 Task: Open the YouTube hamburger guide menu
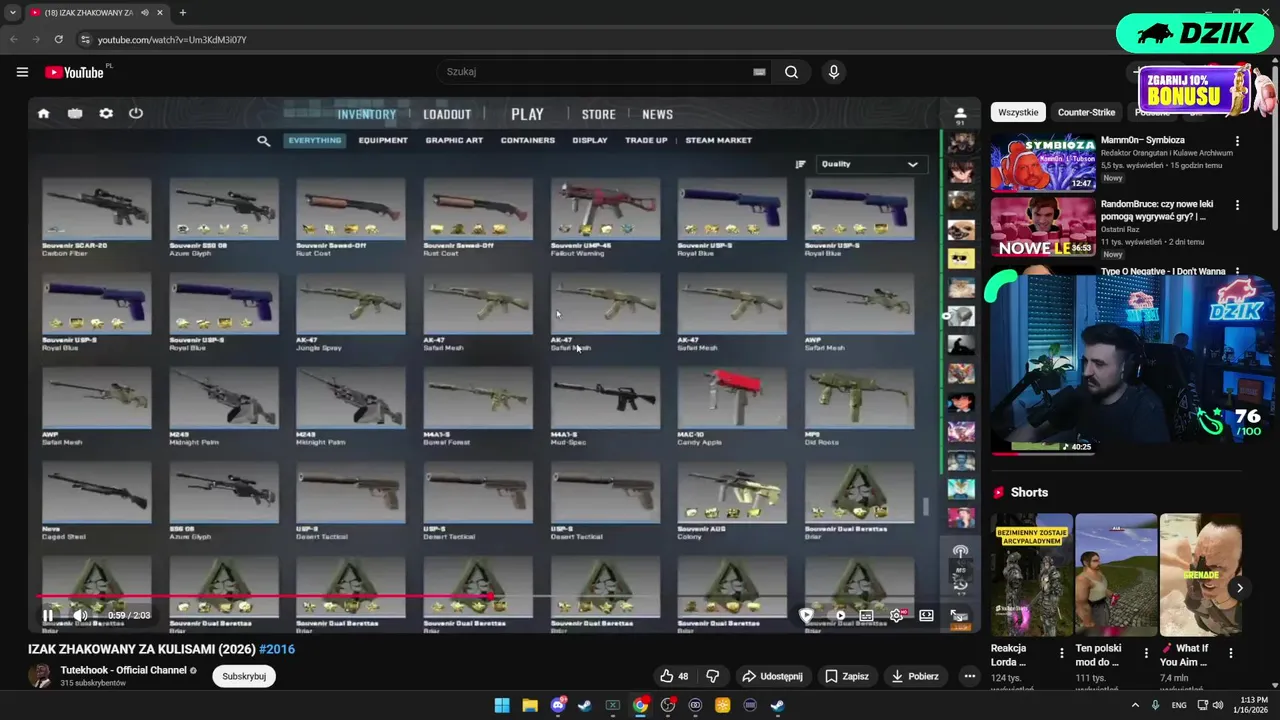point(22,72)
